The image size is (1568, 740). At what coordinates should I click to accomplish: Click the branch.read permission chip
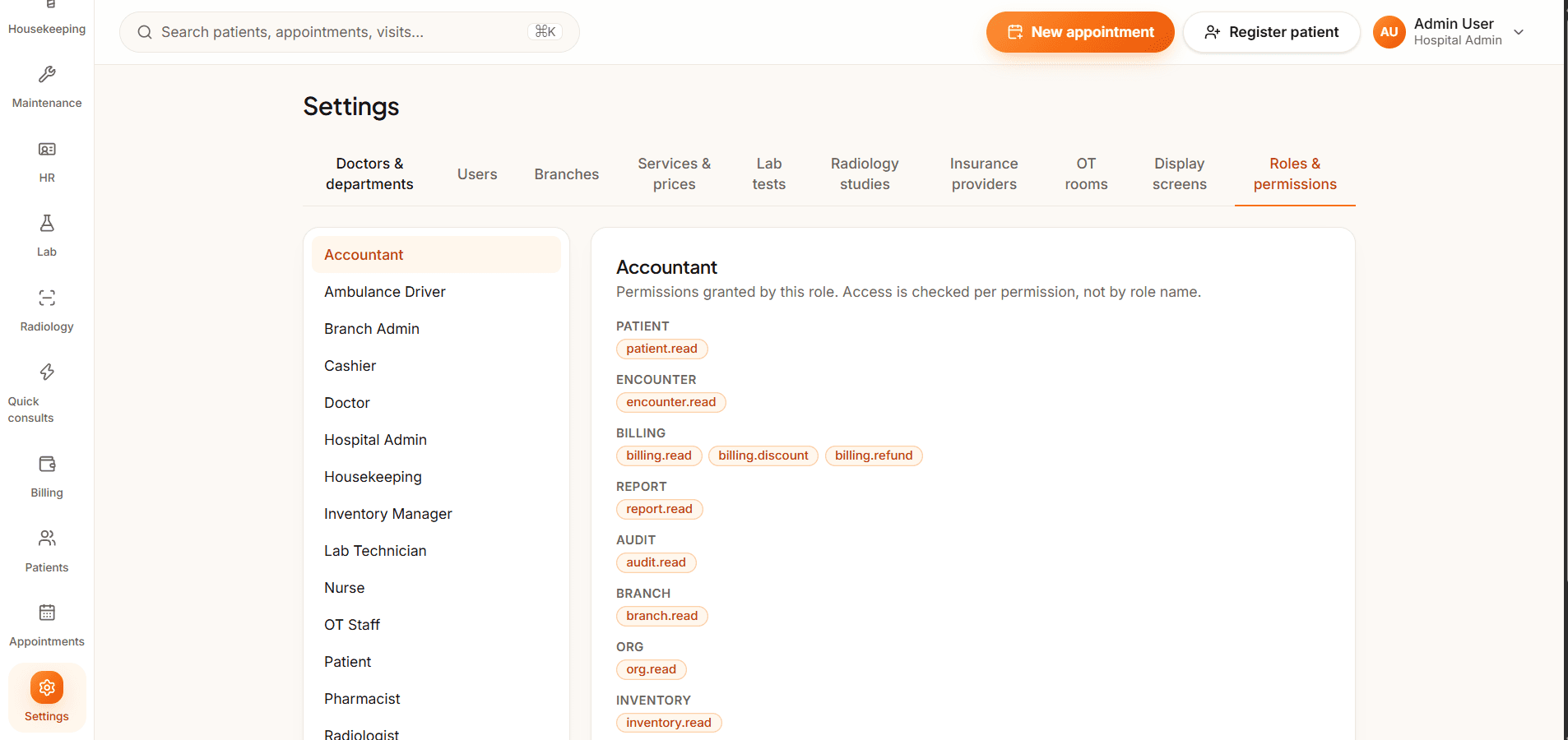[661, 616]
